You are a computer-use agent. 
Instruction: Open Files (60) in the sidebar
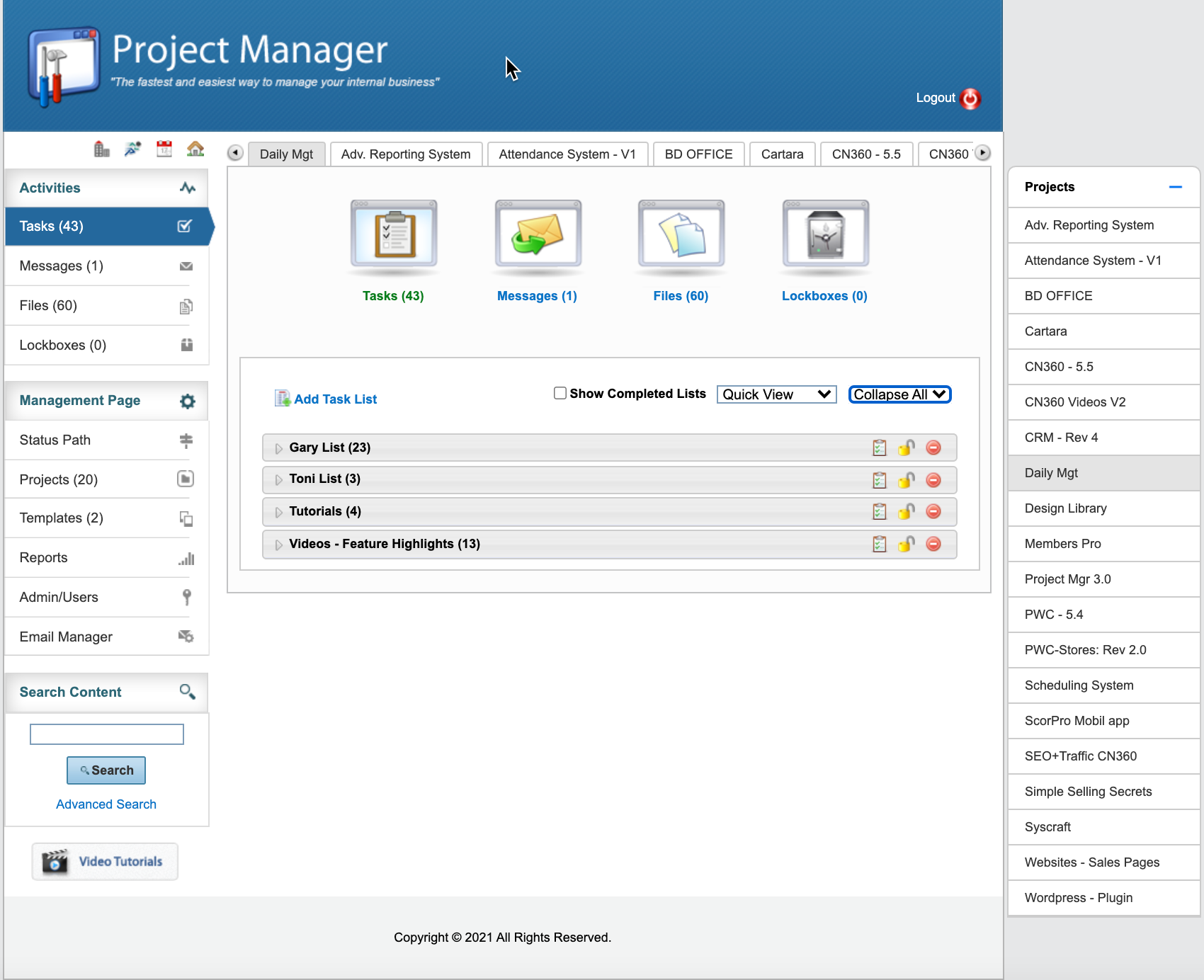click(107, 306)
